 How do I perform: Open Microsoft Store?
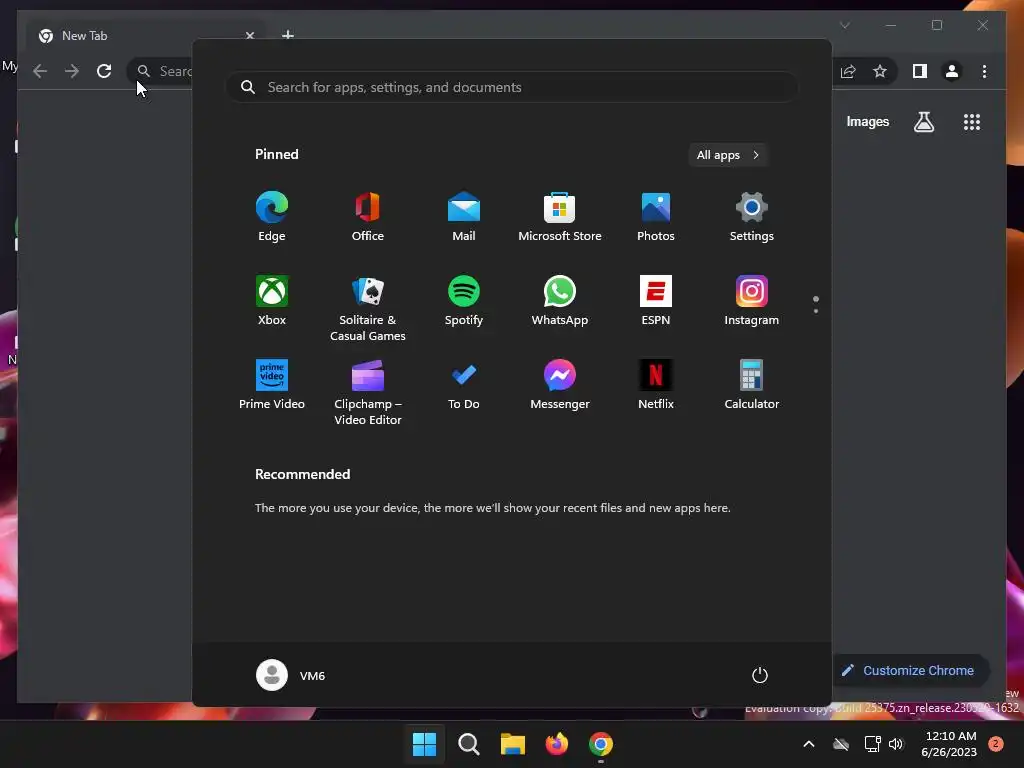point(560,216)
